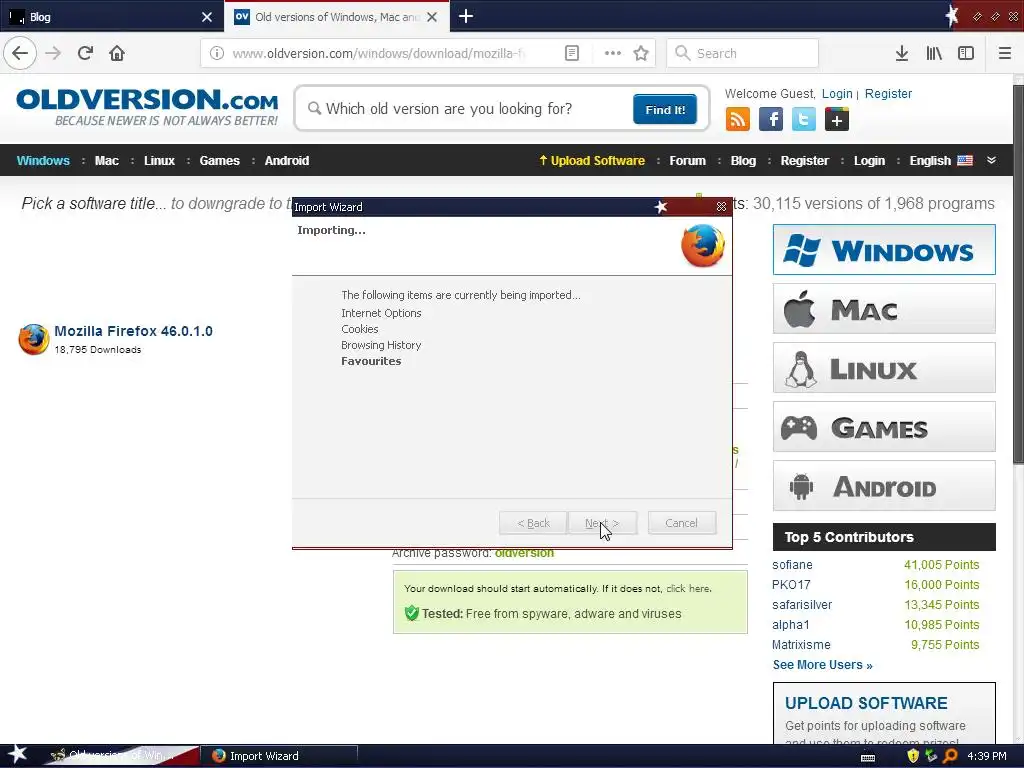This screenshot has height=768, width=1024.
Task: Open the start menu star button
Action: pyautogui.click(x=17, y=755)
